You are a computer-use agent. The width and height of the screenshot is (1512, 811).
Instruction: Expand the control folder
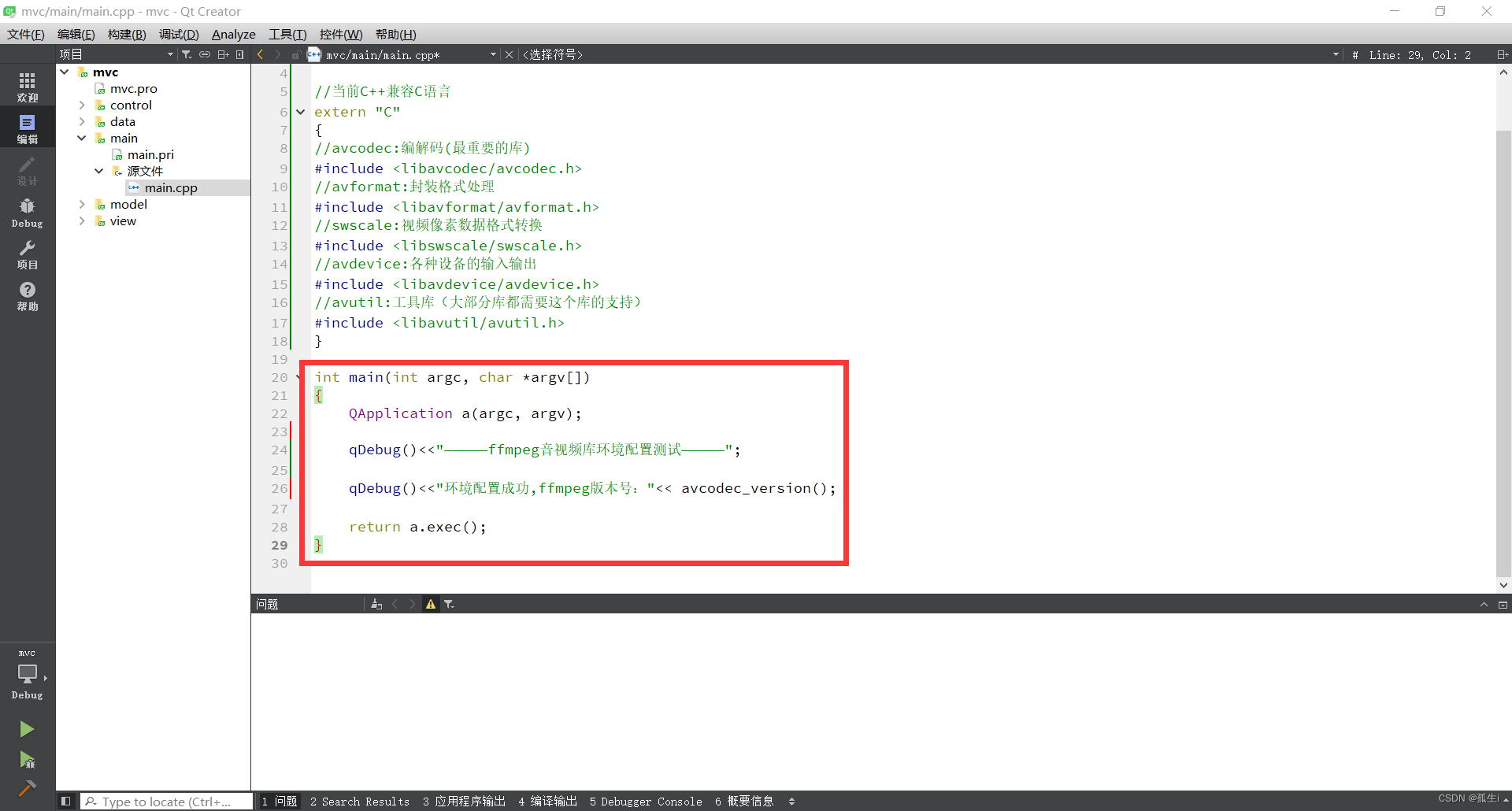[x=82, y=105]
